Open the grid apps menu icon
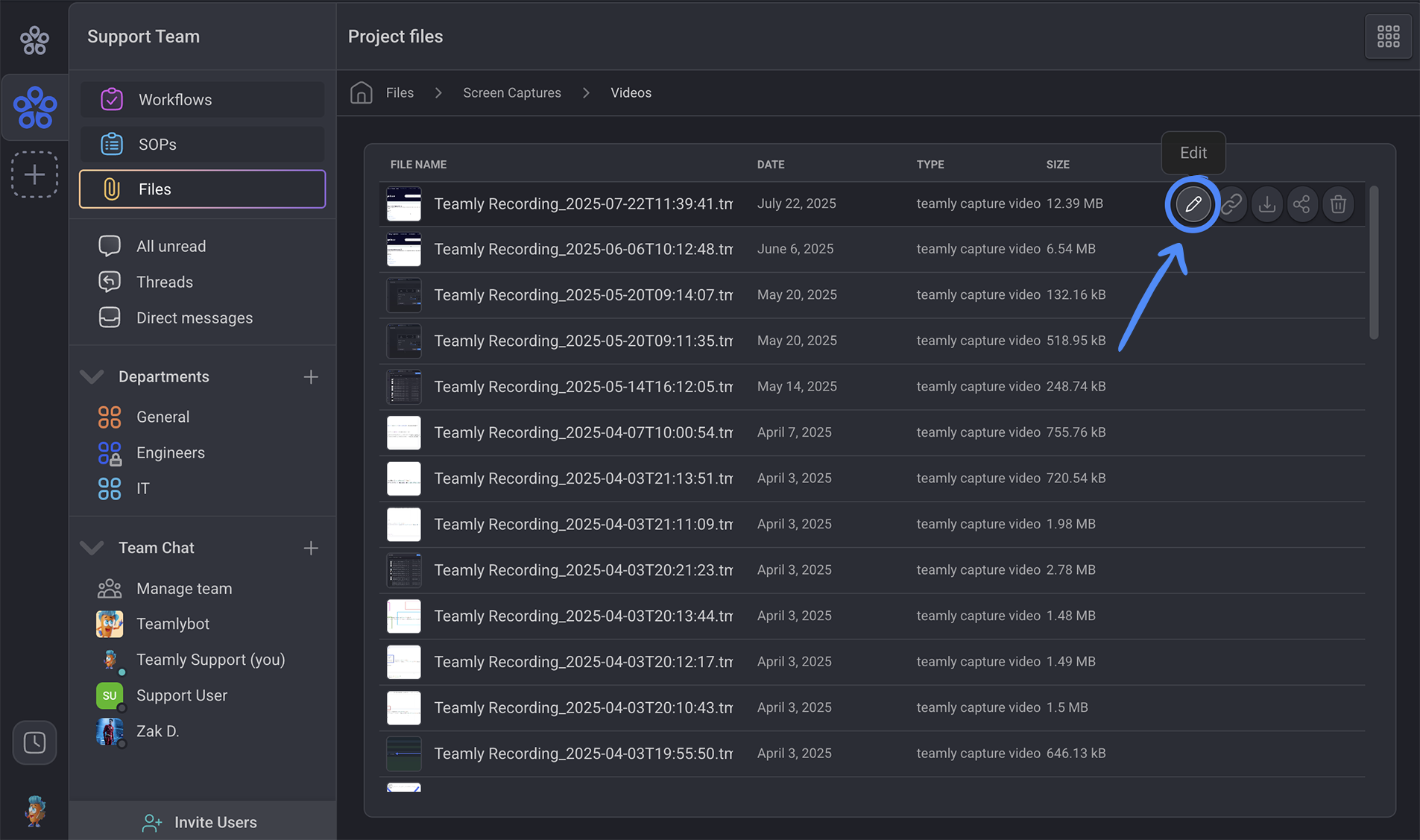The width and height of the screenshot is (1420, 840). coord(1388,37)
